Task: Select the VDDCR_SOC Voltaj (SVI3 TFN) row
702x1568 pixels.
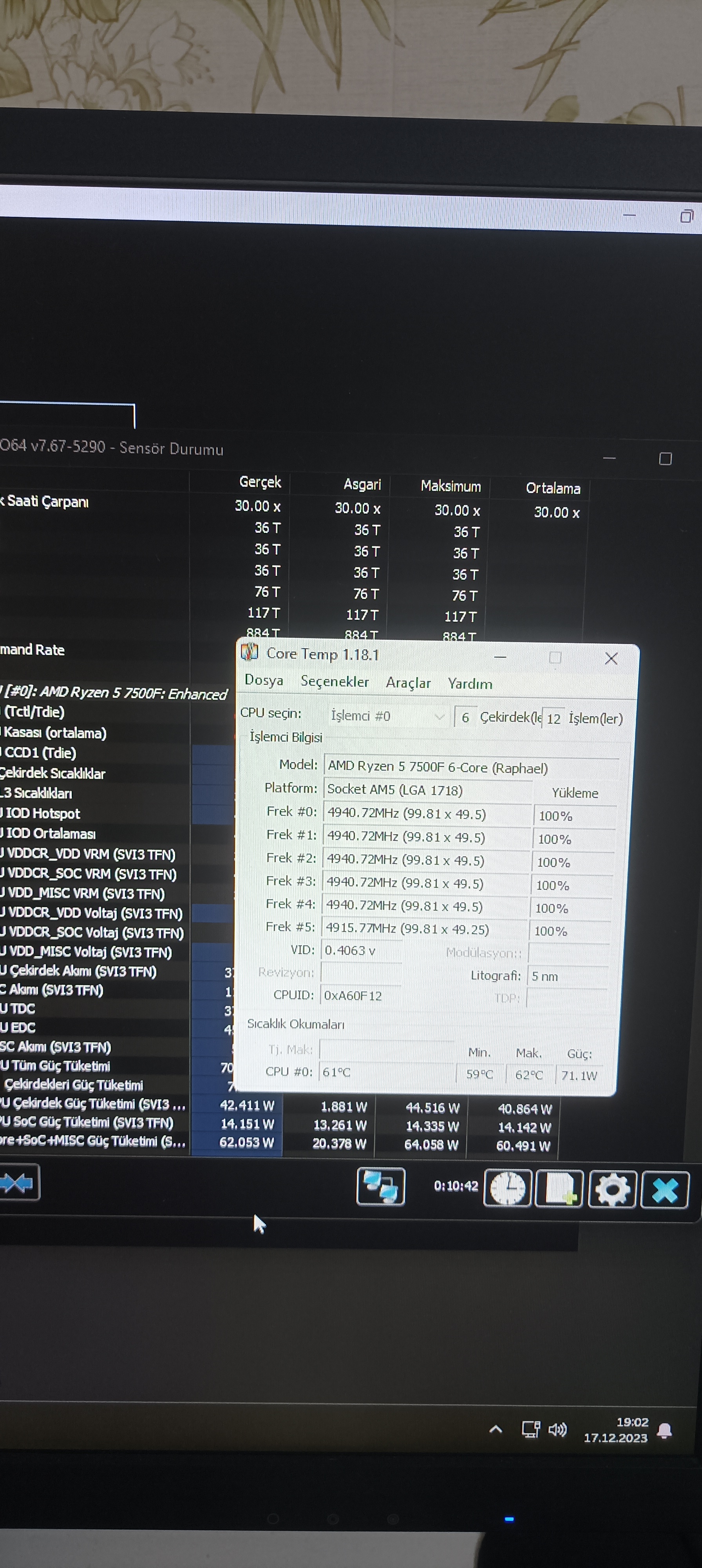Action: click(x=92, y=933)
